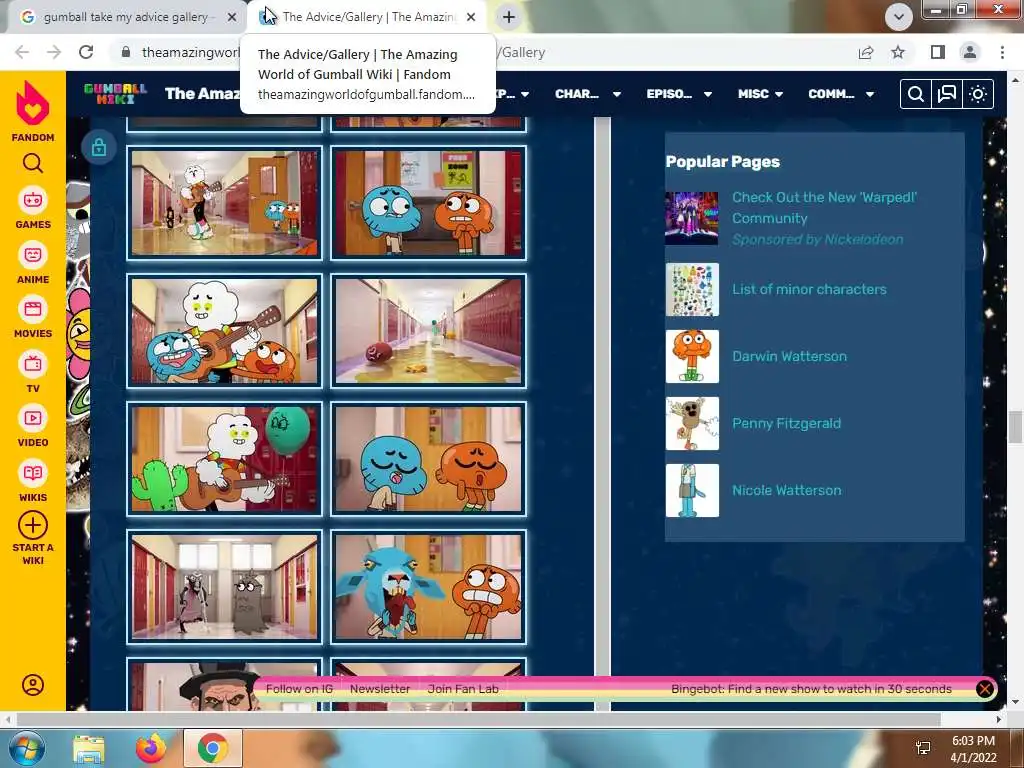The height and width of the screenshot is (768, 1024).
Task: Open gallery image with green balloon and cactus
Action: point(225,458)
